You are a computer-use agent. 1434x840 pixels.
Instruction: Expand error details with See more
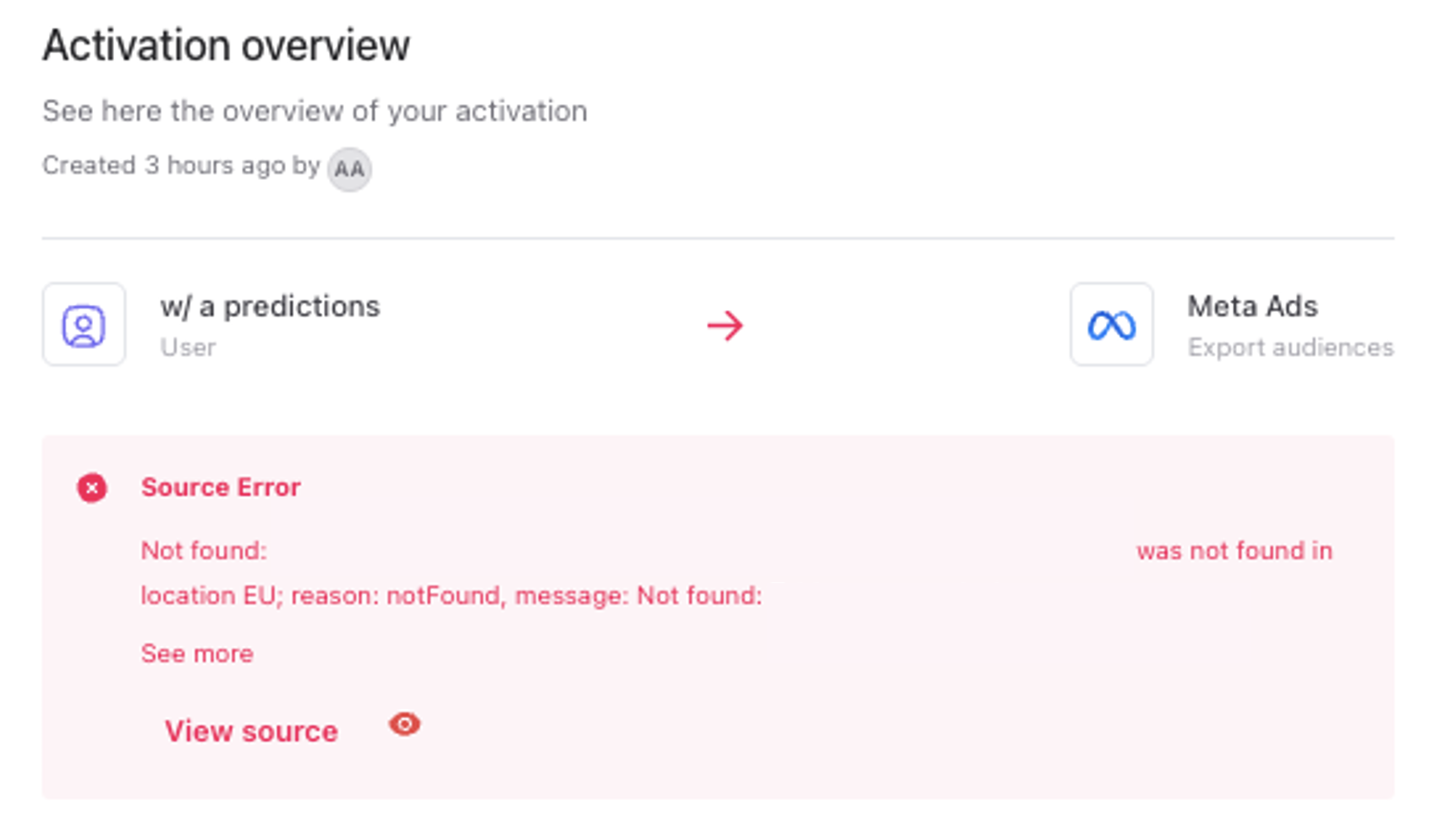197,653
